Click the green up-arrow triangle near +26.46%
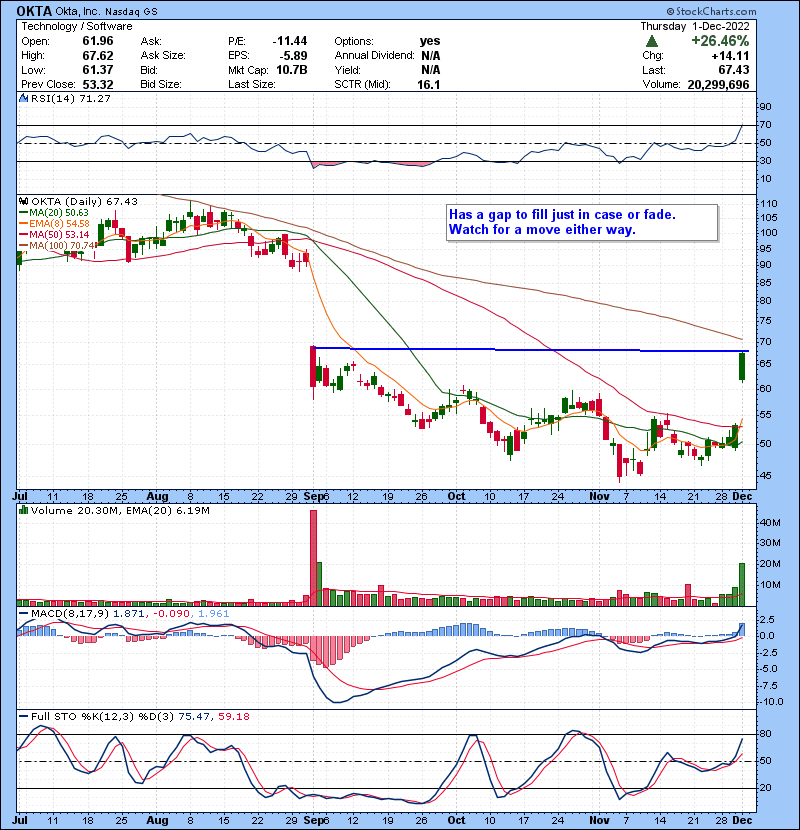800x830 pixels. coord(652,41)
